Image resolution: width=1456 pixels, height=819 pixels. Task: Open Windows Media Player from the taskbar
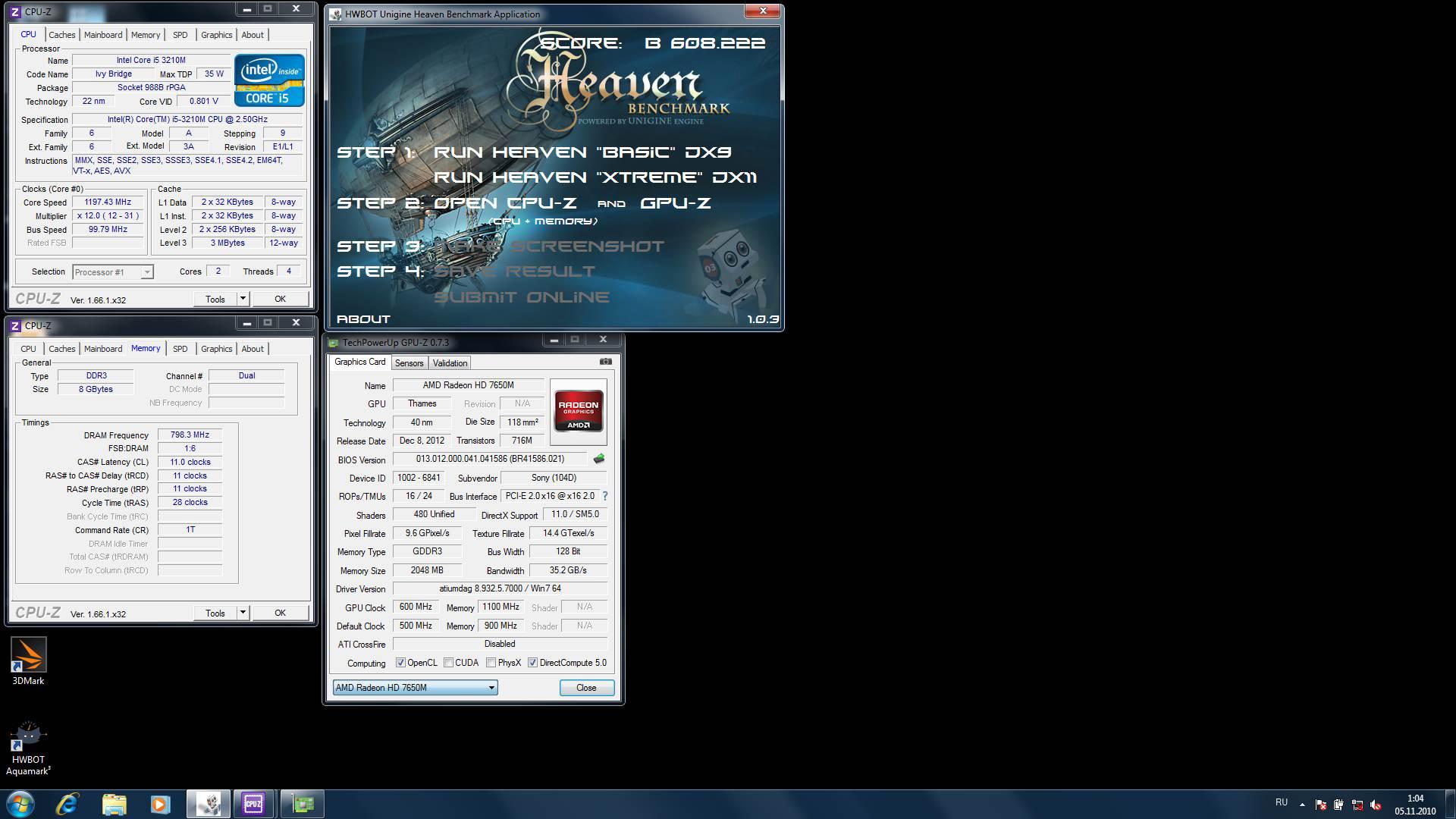160,804
